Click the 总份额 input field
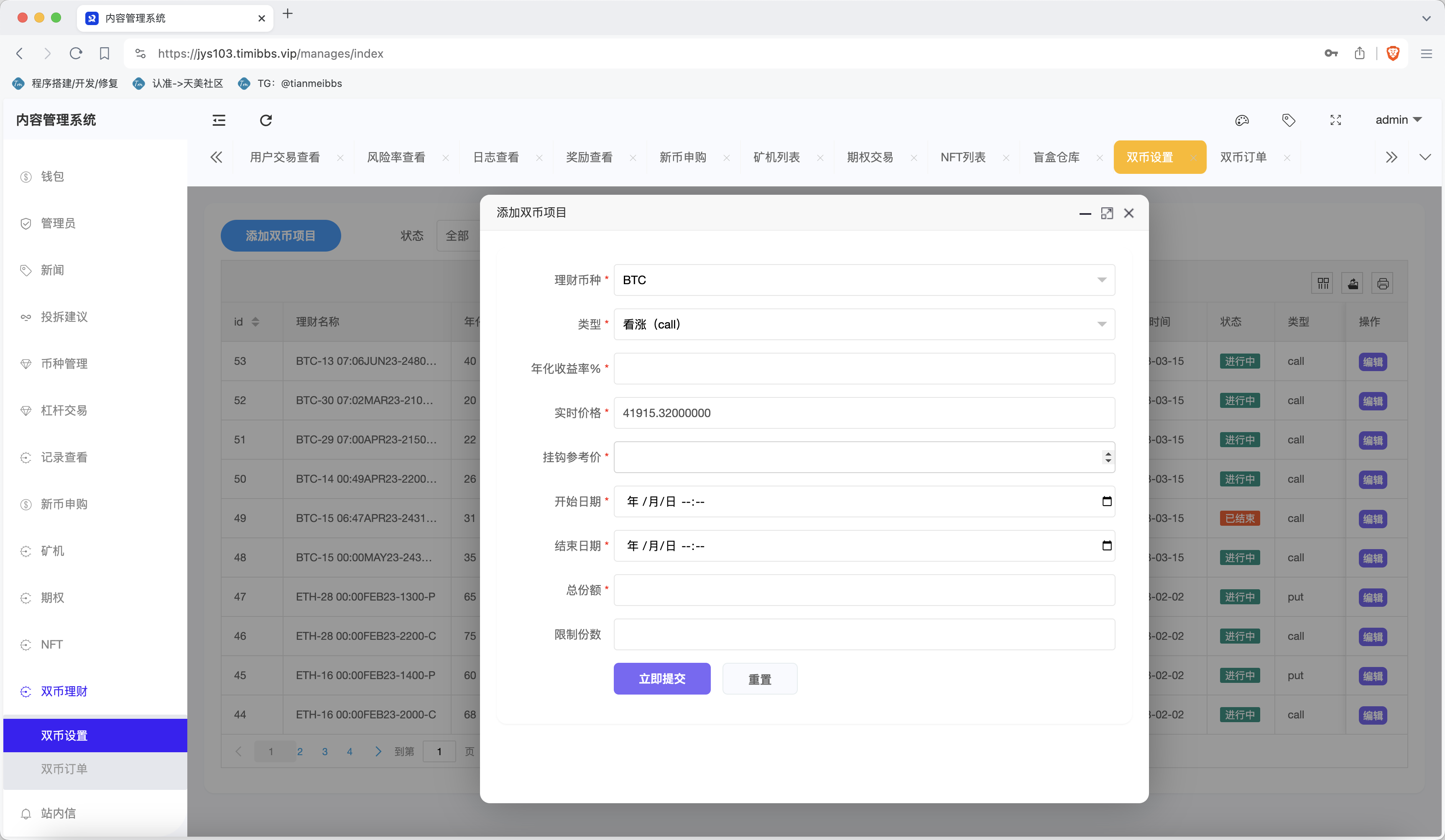 (x=864, y=590)
